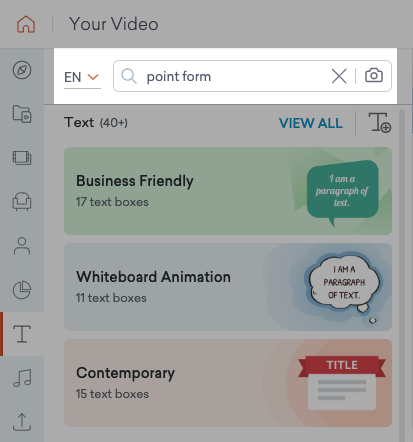Open the video folder library icon
Viewport: 413px width, 442px height.
pos(22,114)
